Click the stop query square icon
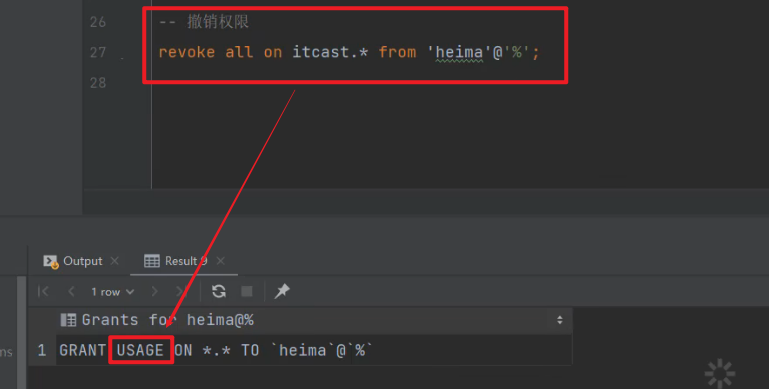This screenshot has width=769, height=389. tap(247, 291)
